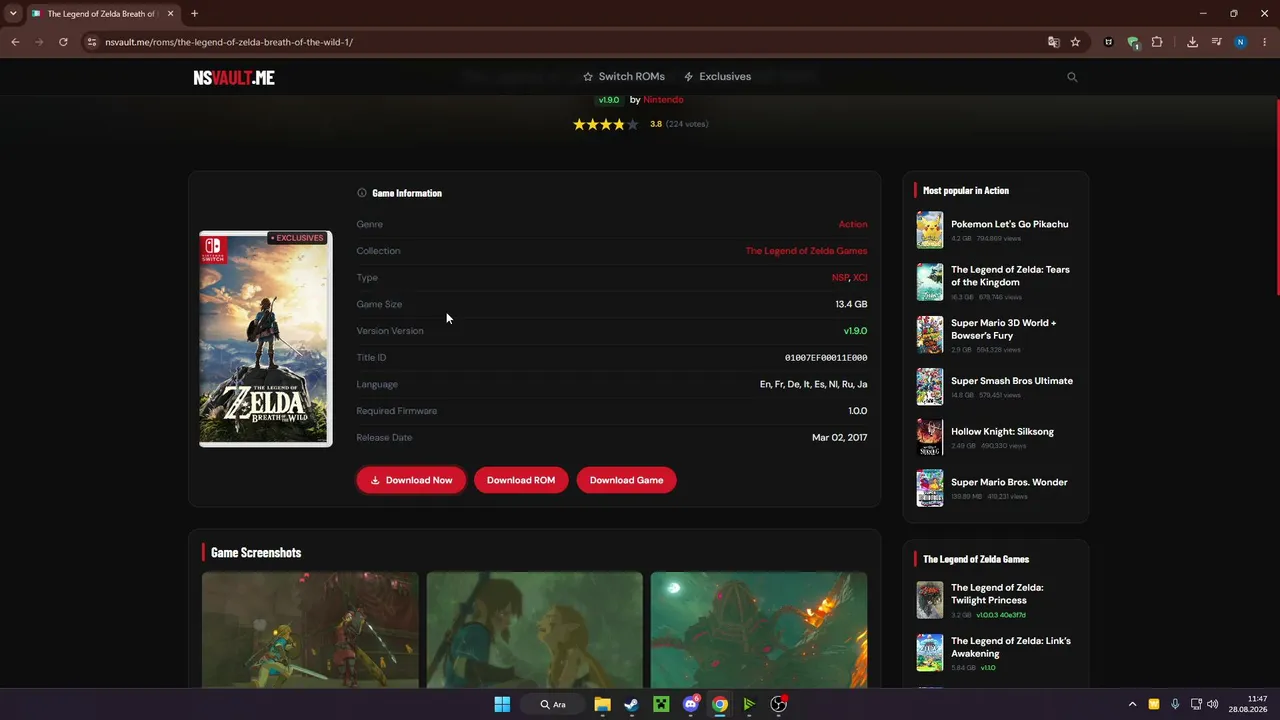Rate the game using the star rating
Viewport: 1280px width, 720px height.
[x=605, y=124]
